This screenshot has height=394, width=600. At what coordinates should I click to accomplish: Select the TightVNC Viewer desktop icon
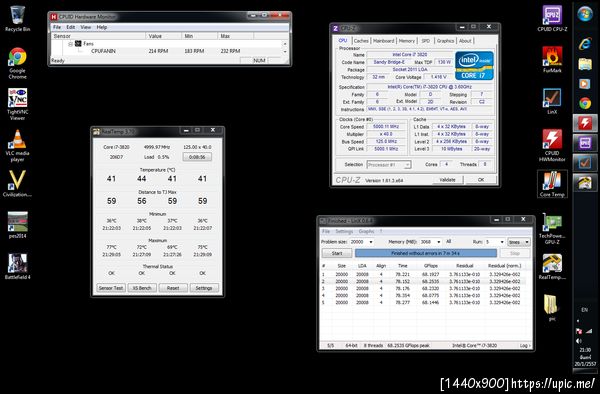tap(18, 104)
